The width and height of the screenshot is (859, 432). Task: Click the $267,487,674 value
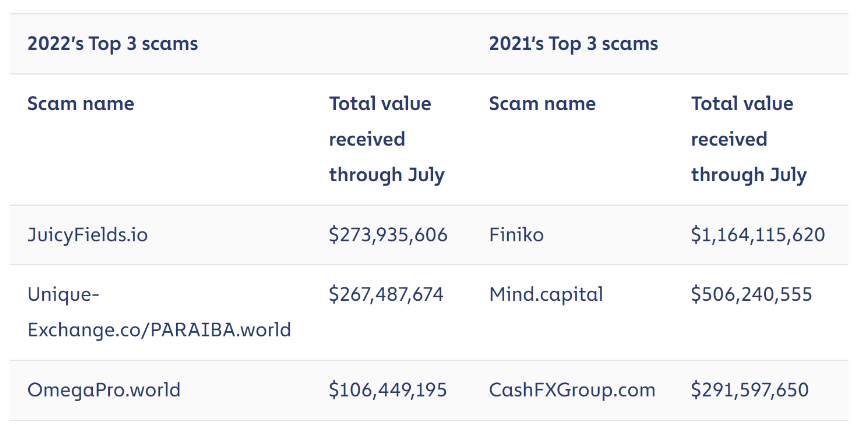[x=386, y=295]
